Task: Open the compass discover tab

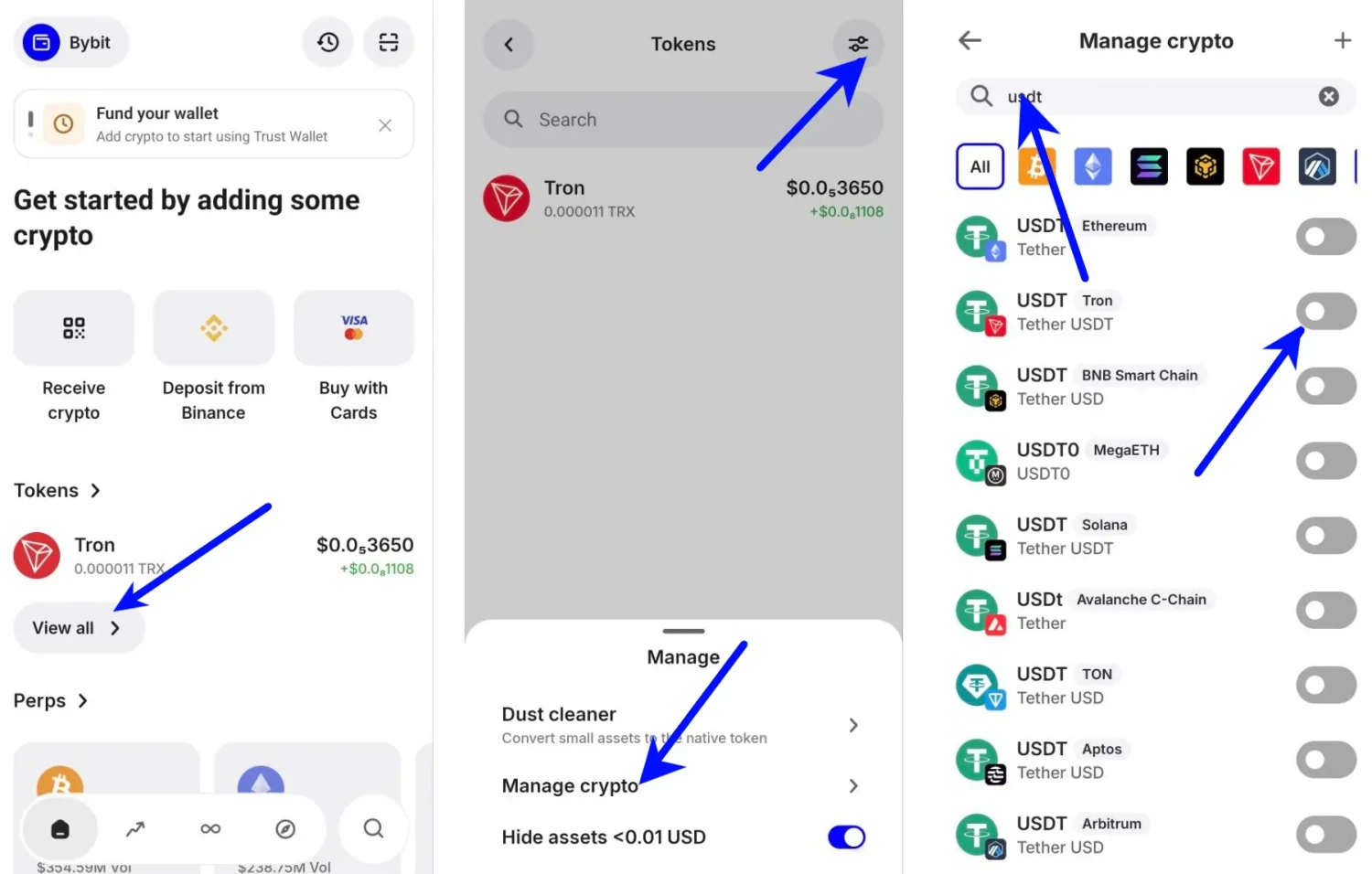Action: [x=285, y=829]
